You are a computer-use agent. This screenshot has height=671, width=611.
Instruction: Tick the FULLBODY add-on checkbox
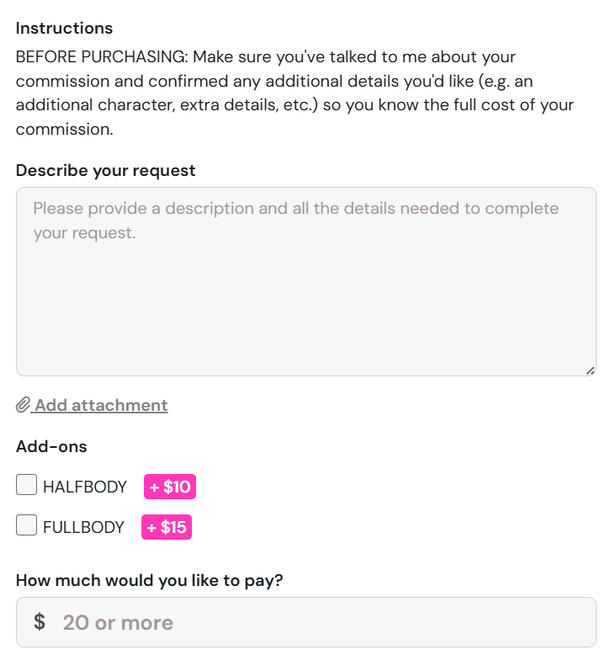(27, 526)
